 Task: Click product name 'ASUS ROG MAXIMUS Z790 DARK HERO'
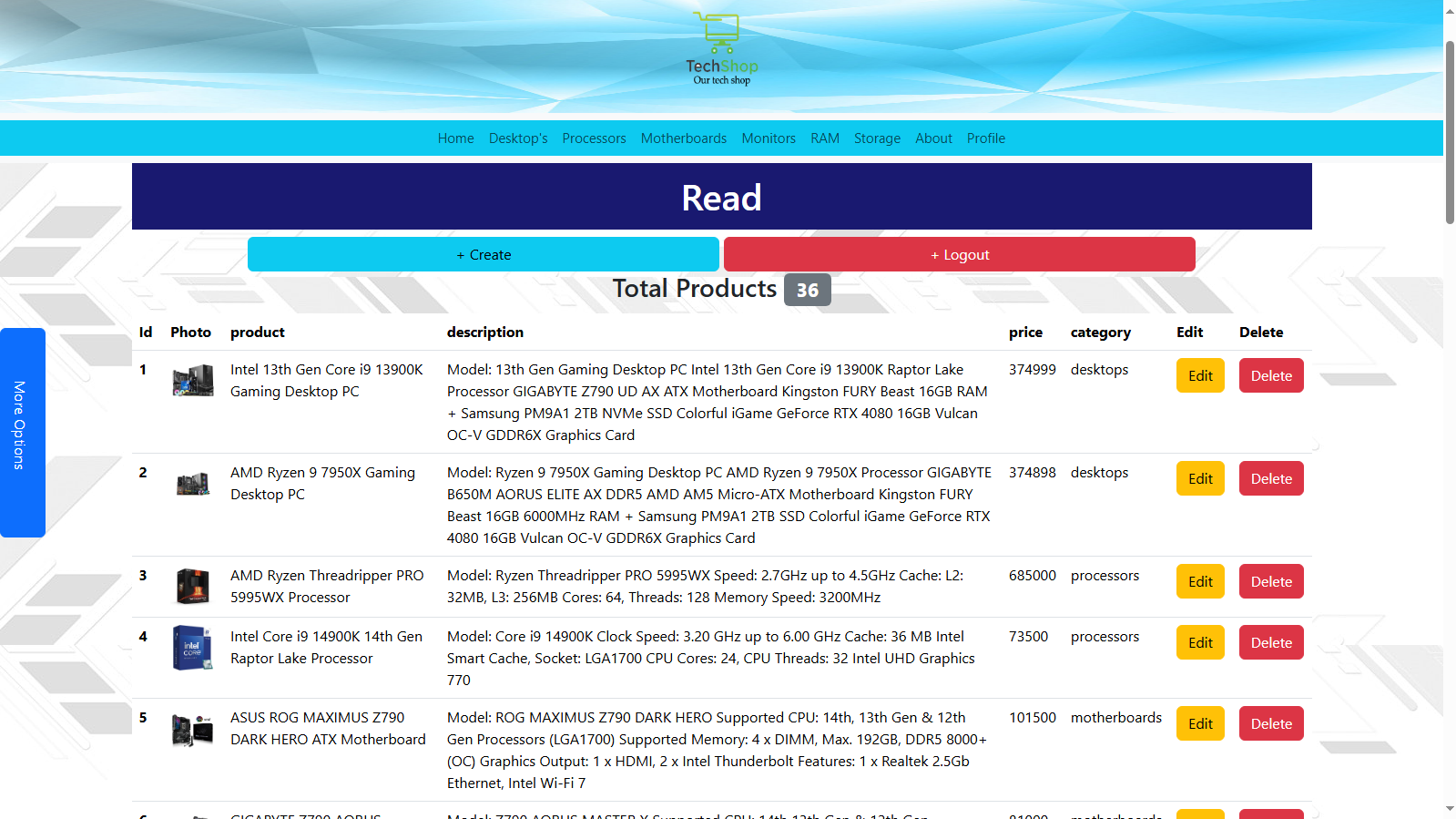tap(328, 728)
